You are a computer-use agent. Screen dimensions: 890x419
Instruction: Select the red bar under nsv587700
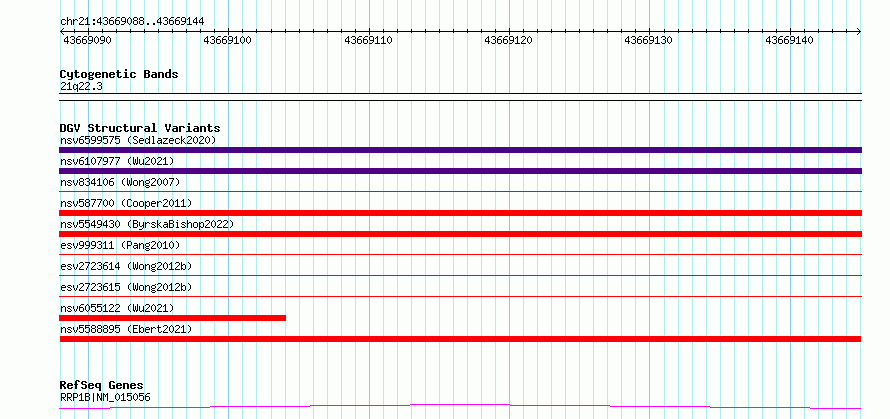pos(460,213)
